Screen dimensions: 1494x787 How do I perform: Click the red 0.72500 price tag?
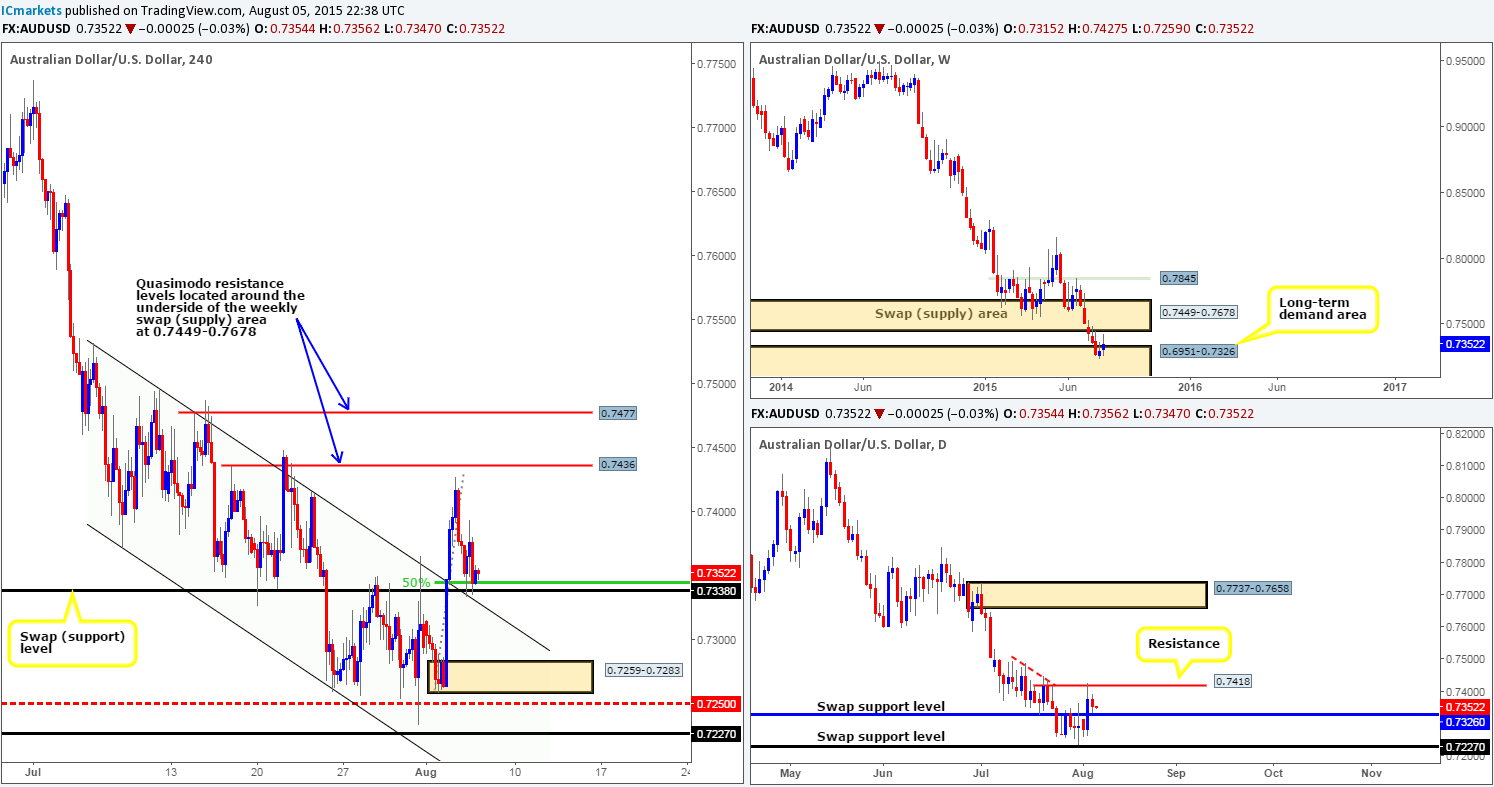716,704
